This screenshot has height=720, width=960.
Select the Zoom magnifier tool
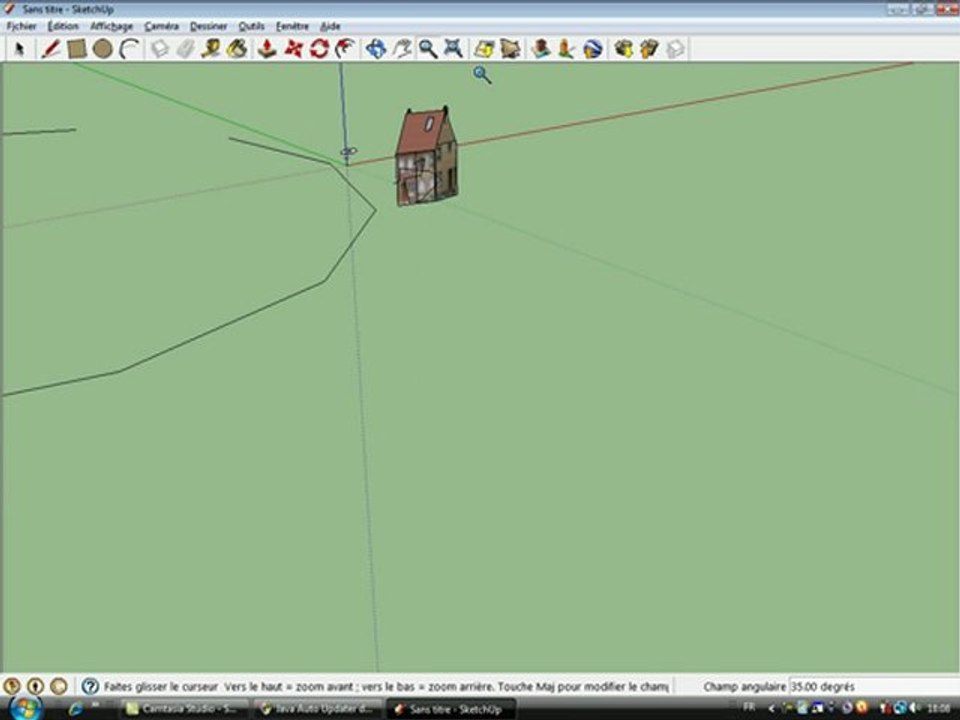point(428,48)
